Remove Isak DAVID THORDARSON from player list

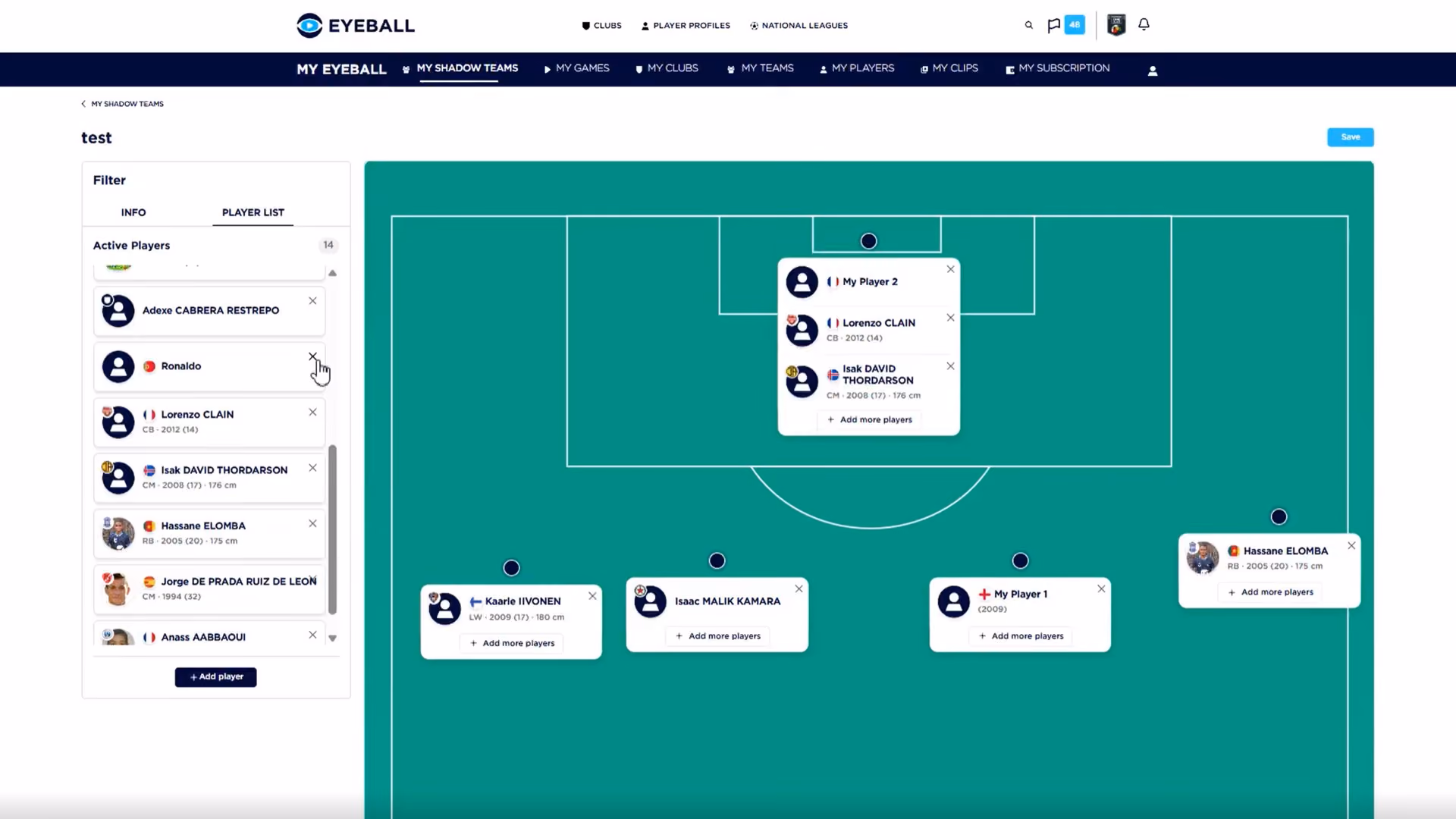click(x=312, y=468)
